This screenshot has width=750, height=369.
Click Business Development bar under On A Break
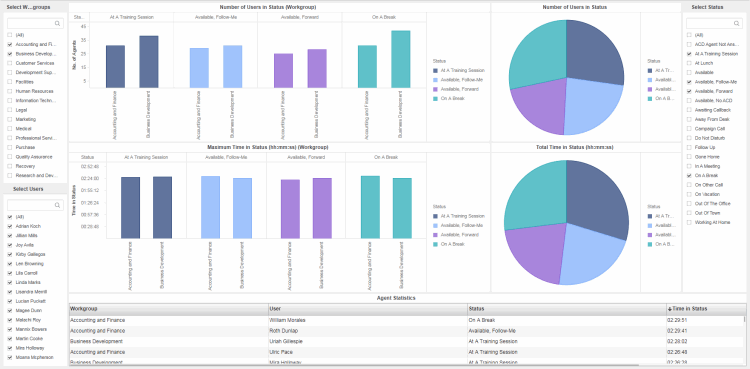pos(401,59)
